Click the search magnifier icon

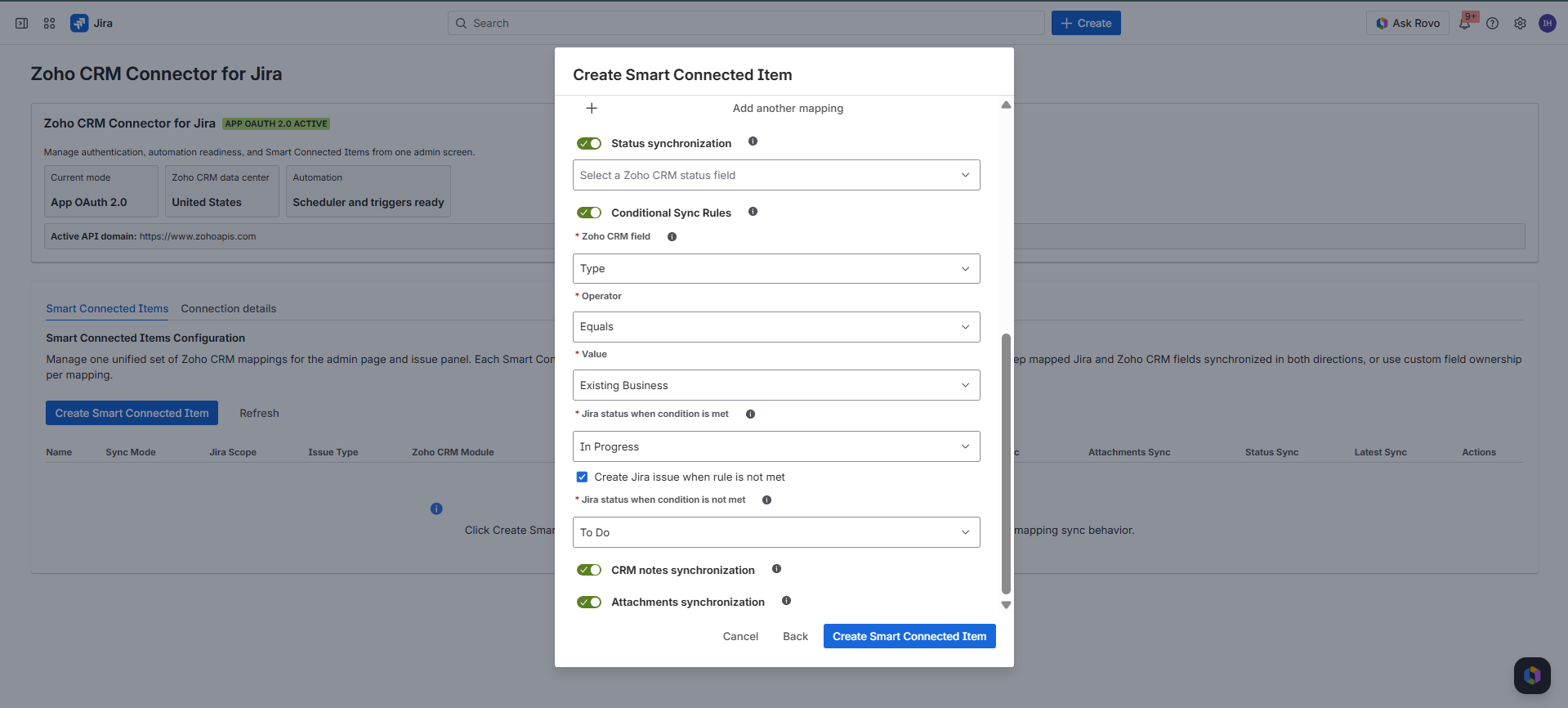click(x=462, y=23)
